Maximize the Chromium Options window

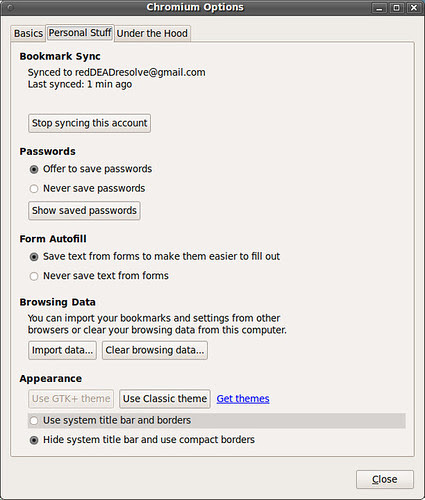[396, 8]
